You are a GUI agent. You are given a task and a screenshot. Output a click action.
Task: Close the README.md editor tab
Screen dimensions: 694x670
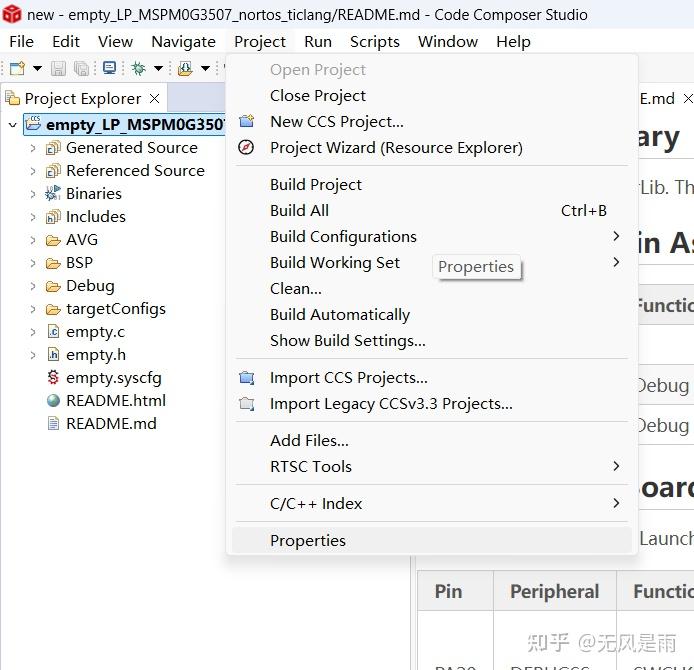(x=688, y=98)
